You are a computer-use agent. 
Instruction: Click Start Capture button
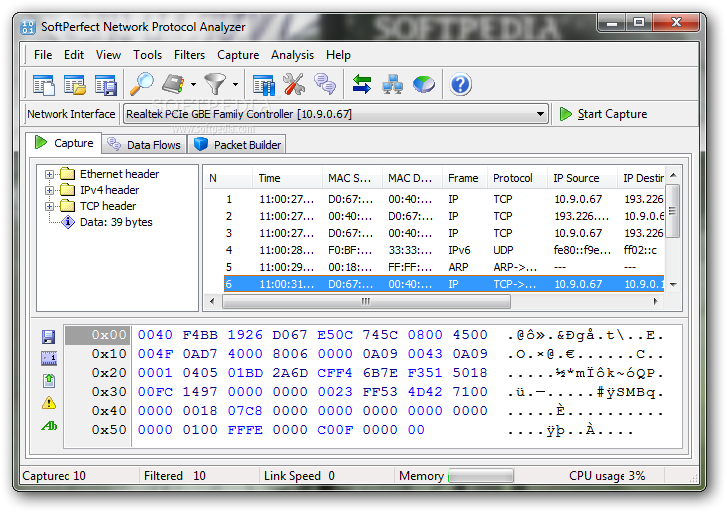point(604,114)
